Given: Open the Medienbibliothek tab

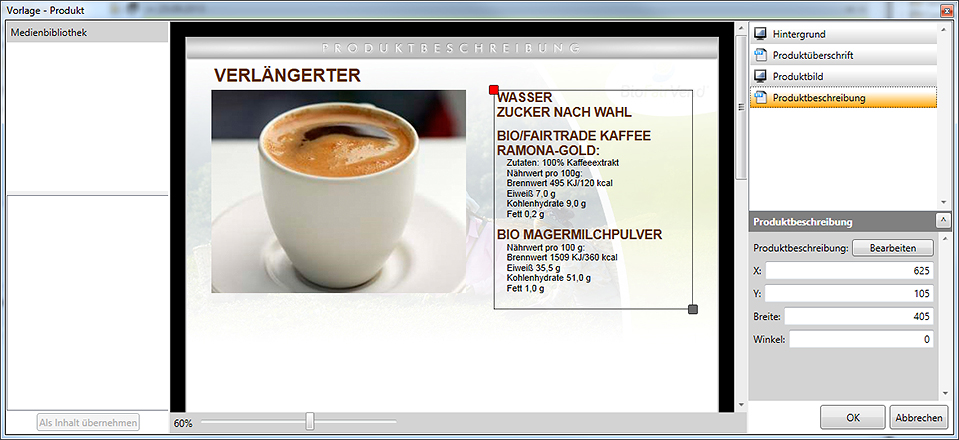Looking at the screenshot, I should [x=50, y=32].
